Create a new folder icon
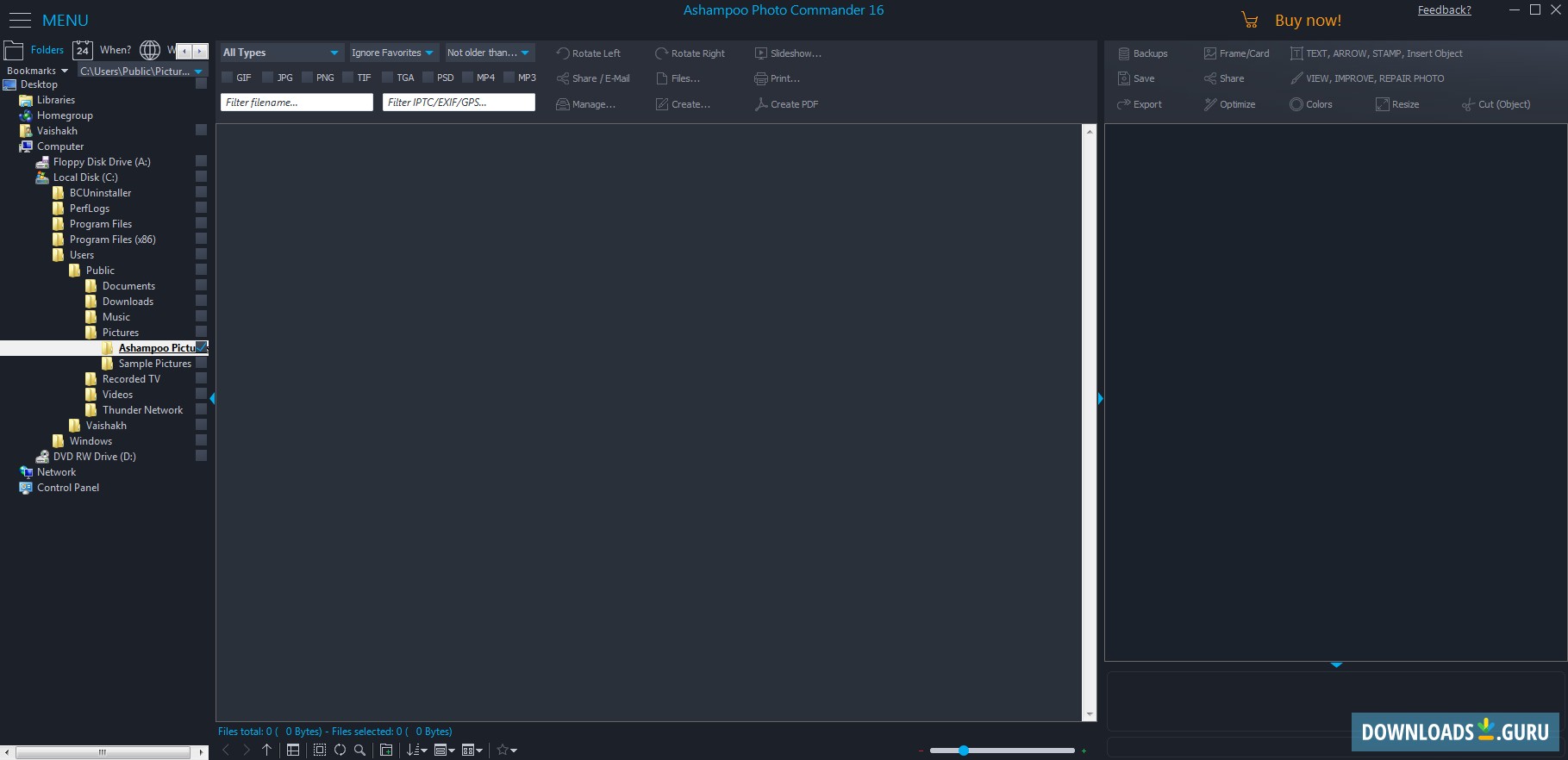The width and height of the screenshot is (1568, 760). point(386,750)
